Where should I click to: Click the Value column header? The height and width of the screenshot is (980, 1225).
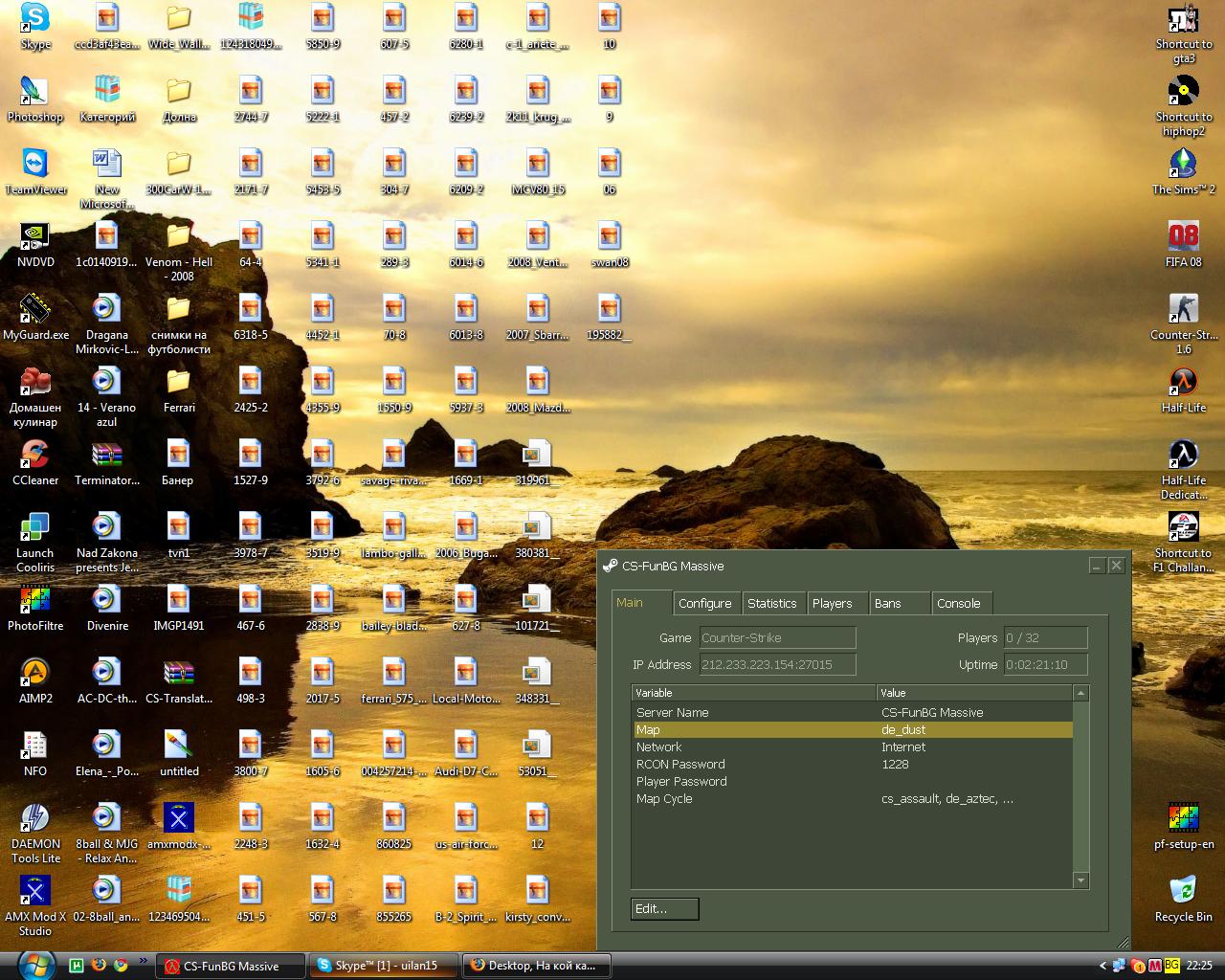click(974, 693)
